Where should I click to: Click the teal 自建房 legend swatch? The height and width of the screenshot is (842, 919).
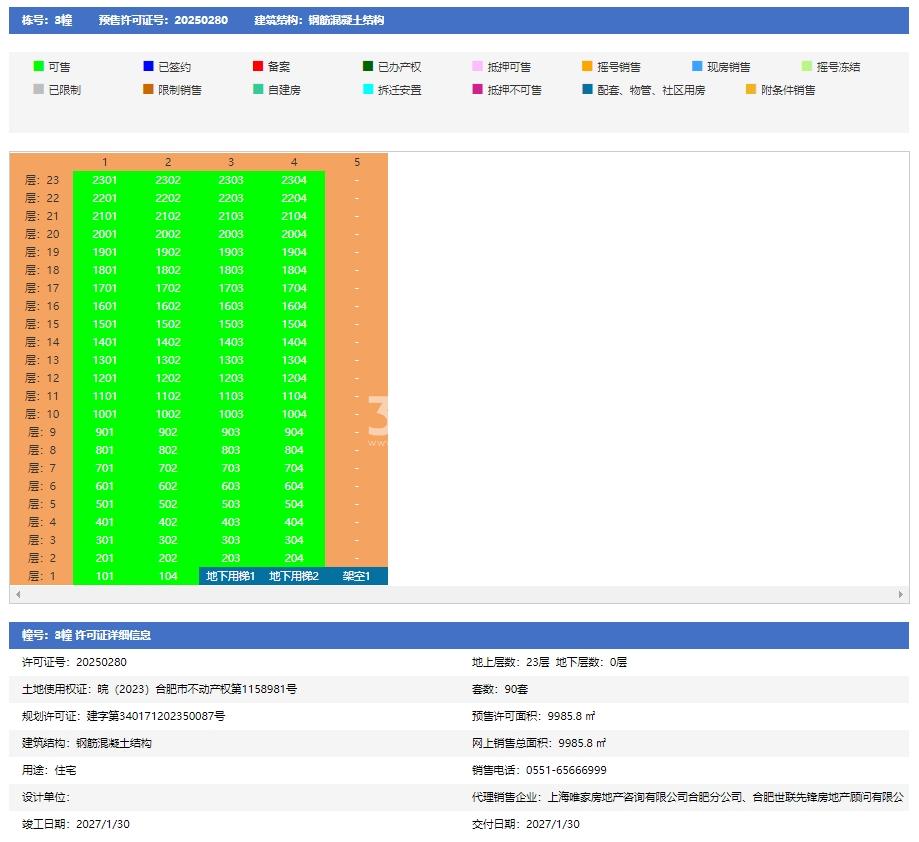[258, 89]
